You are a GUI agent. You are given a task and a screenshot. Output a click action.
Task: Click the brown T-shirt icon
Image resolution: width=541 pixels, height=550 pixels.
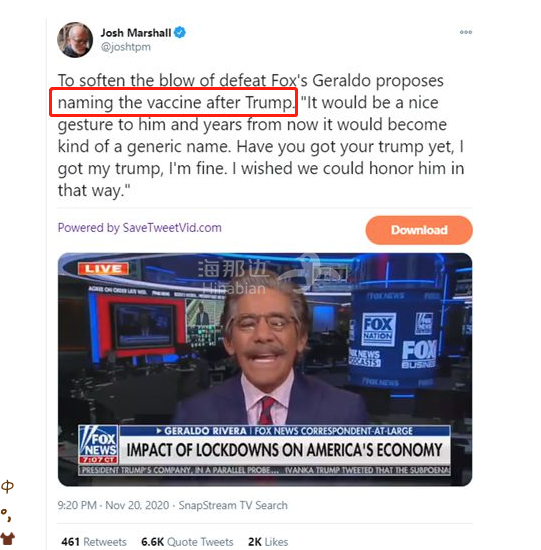point(7,538)
